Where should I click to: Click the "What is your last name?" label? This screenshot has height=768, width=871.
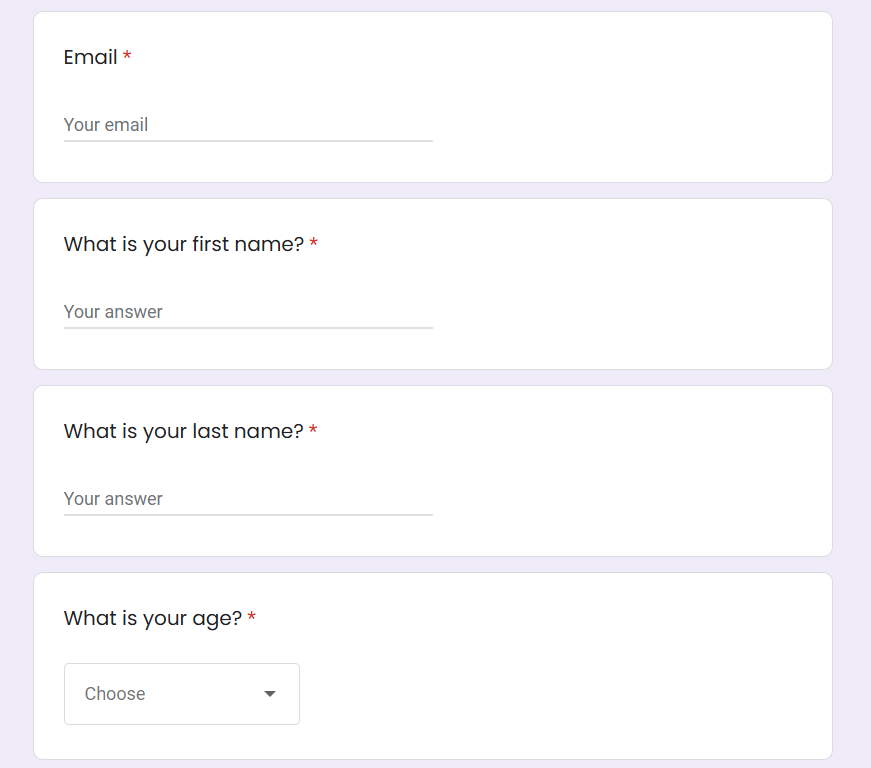tap(183, 431)
